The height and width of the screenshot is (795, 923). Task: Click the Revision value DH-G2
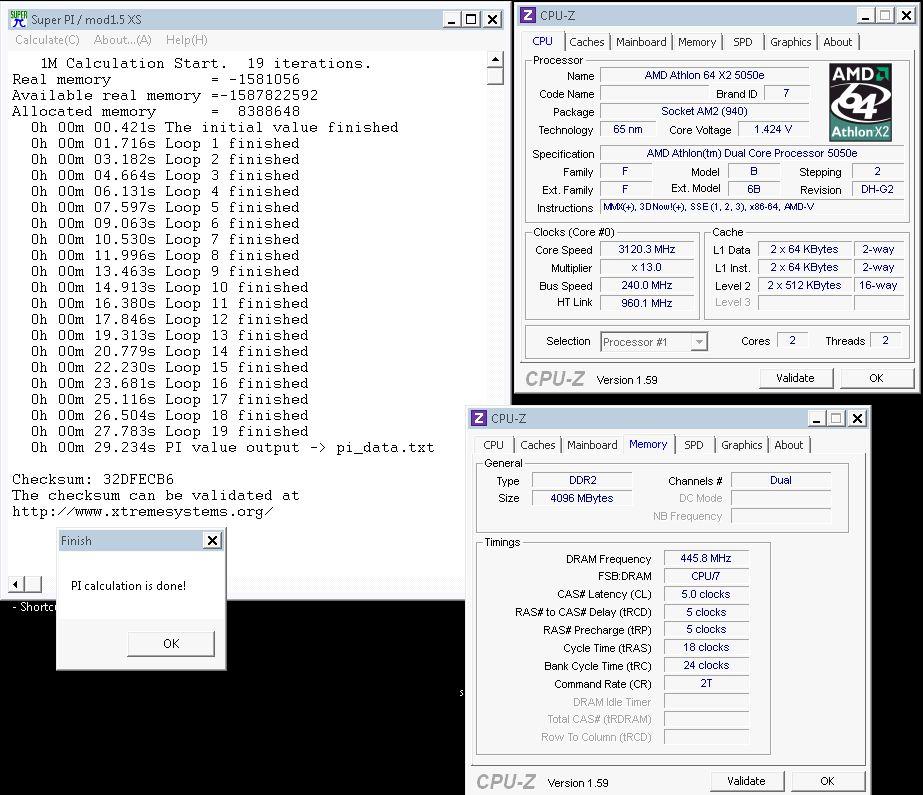click(877, 189)
